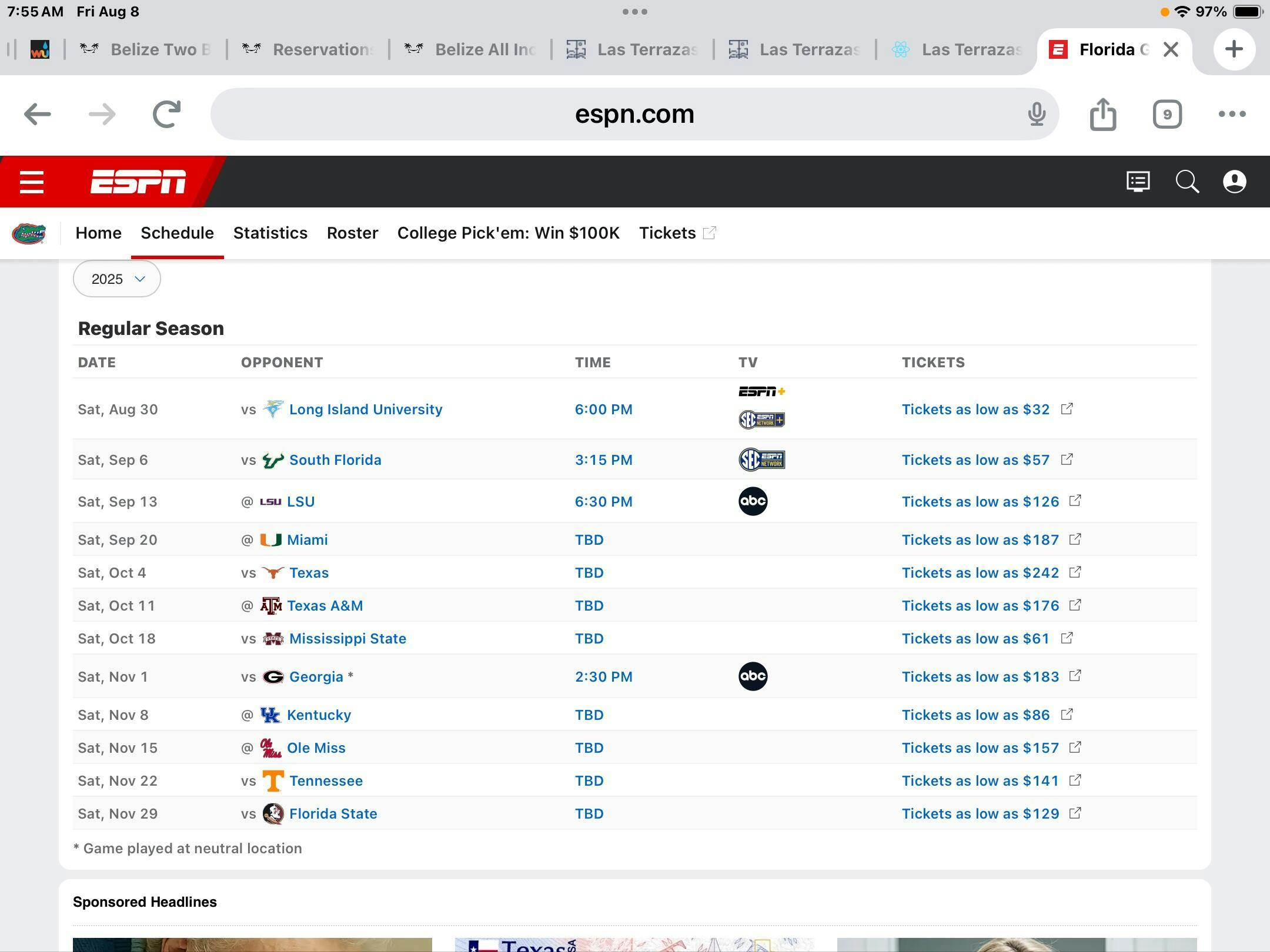1270x952 pixels.
Task: Open the Ole Miss opponent link
Action: coord(316,747)
